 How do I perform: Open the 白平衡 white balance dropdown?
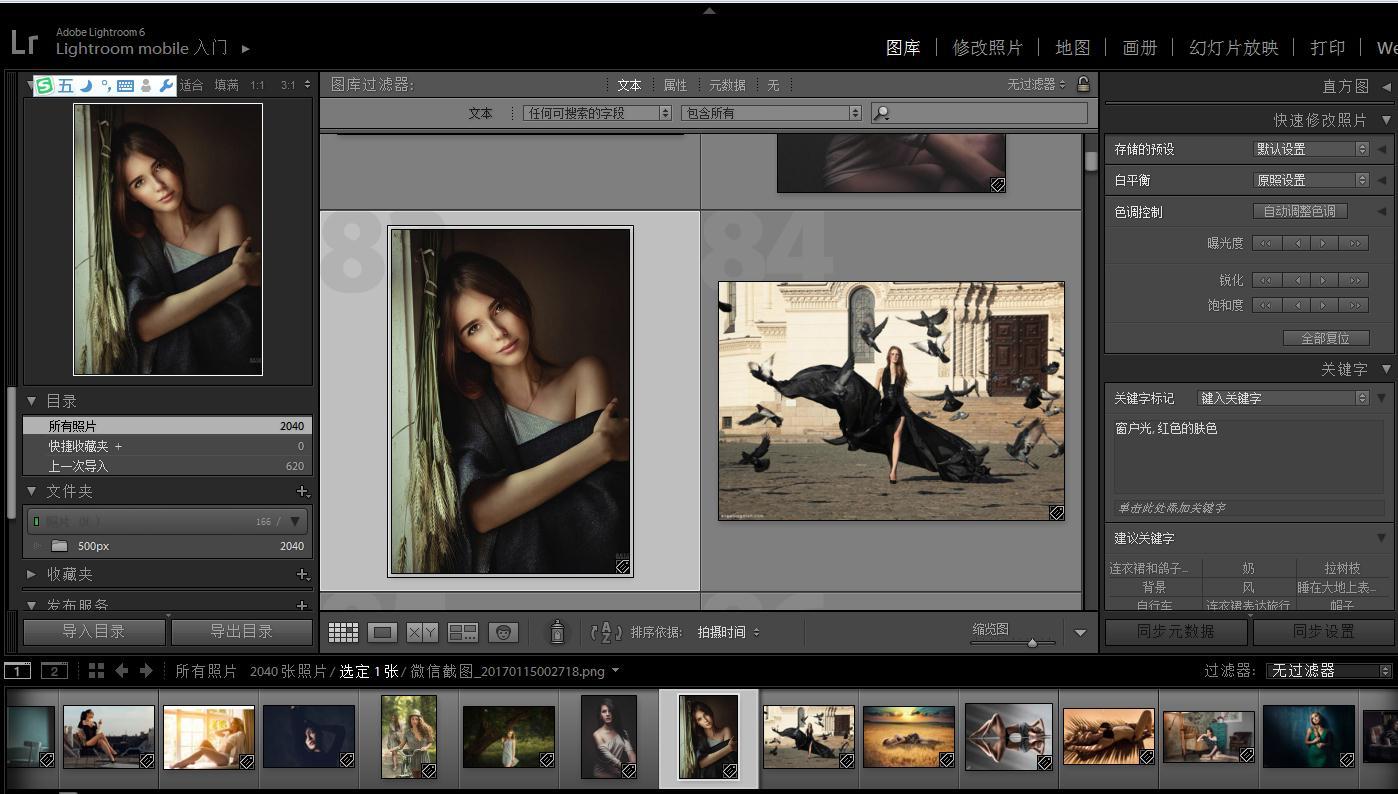point(1311,180)
